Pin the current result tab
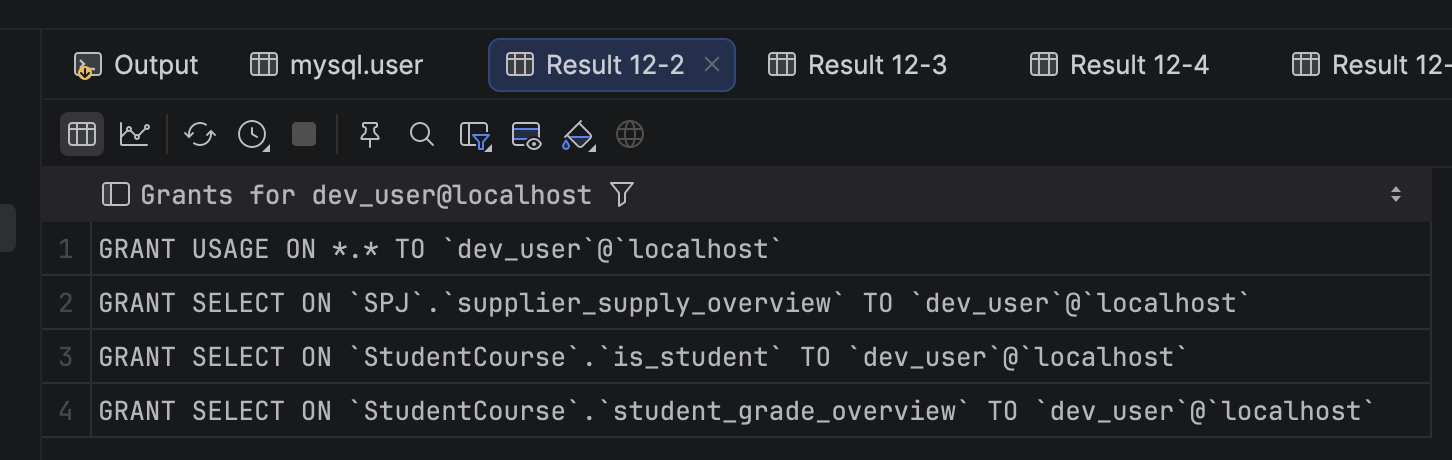This screenshot has height=460, width=1452. pyautogui.click(x=370, y=134)
